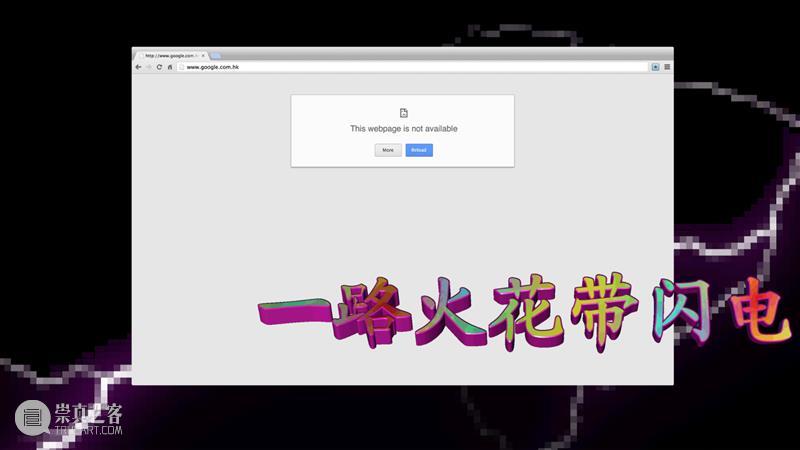Click the forward navigation arrow
800x450 pixels.
pos(148,67)
